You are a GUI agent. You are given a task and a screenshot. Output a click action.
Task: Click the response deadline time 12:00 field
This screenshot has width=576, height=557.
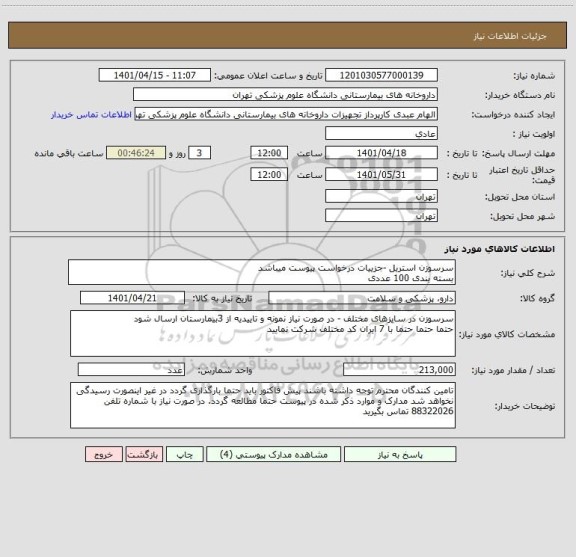pyautogui.click(x=269, y=153)
